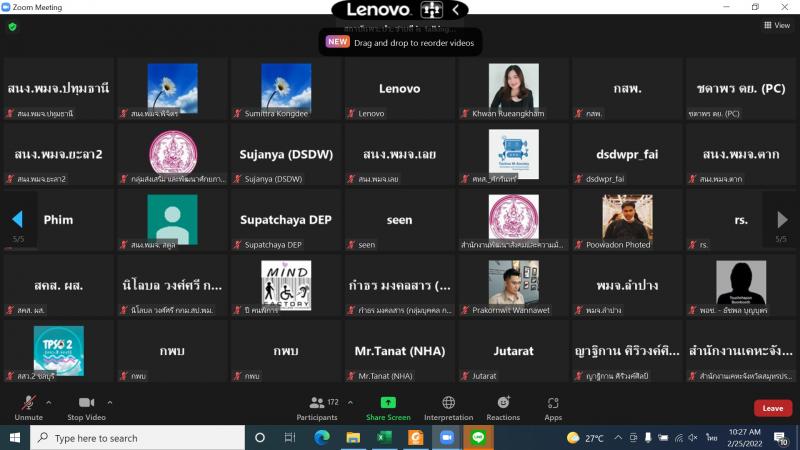Open the Reactions menu
The width and height of the screenshot is (800, 450).
pyautogui.click(x=503, y=408)
